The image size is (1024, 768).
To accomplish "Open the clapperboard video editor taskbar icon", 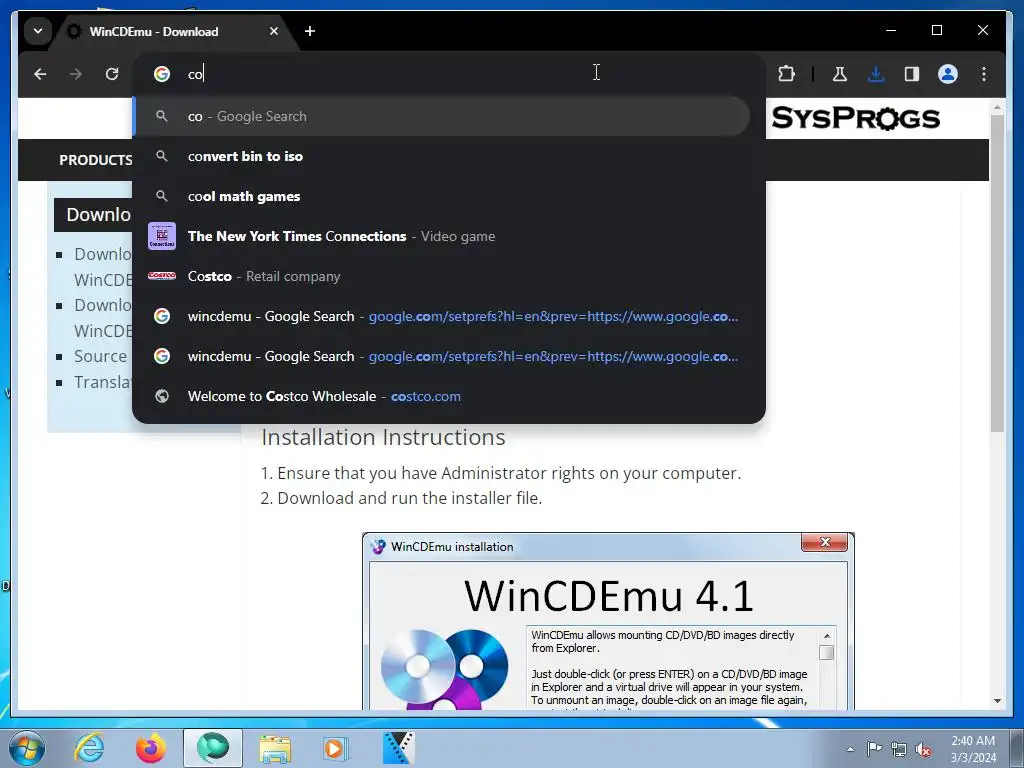I will pos(398,748).
